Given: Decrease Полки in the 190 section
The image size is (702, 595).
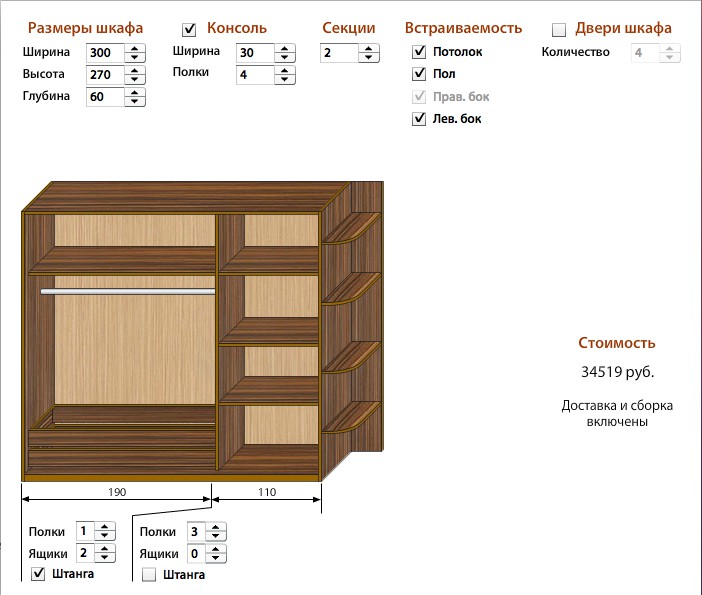Looking at the screenshot, I should [105, 535].
